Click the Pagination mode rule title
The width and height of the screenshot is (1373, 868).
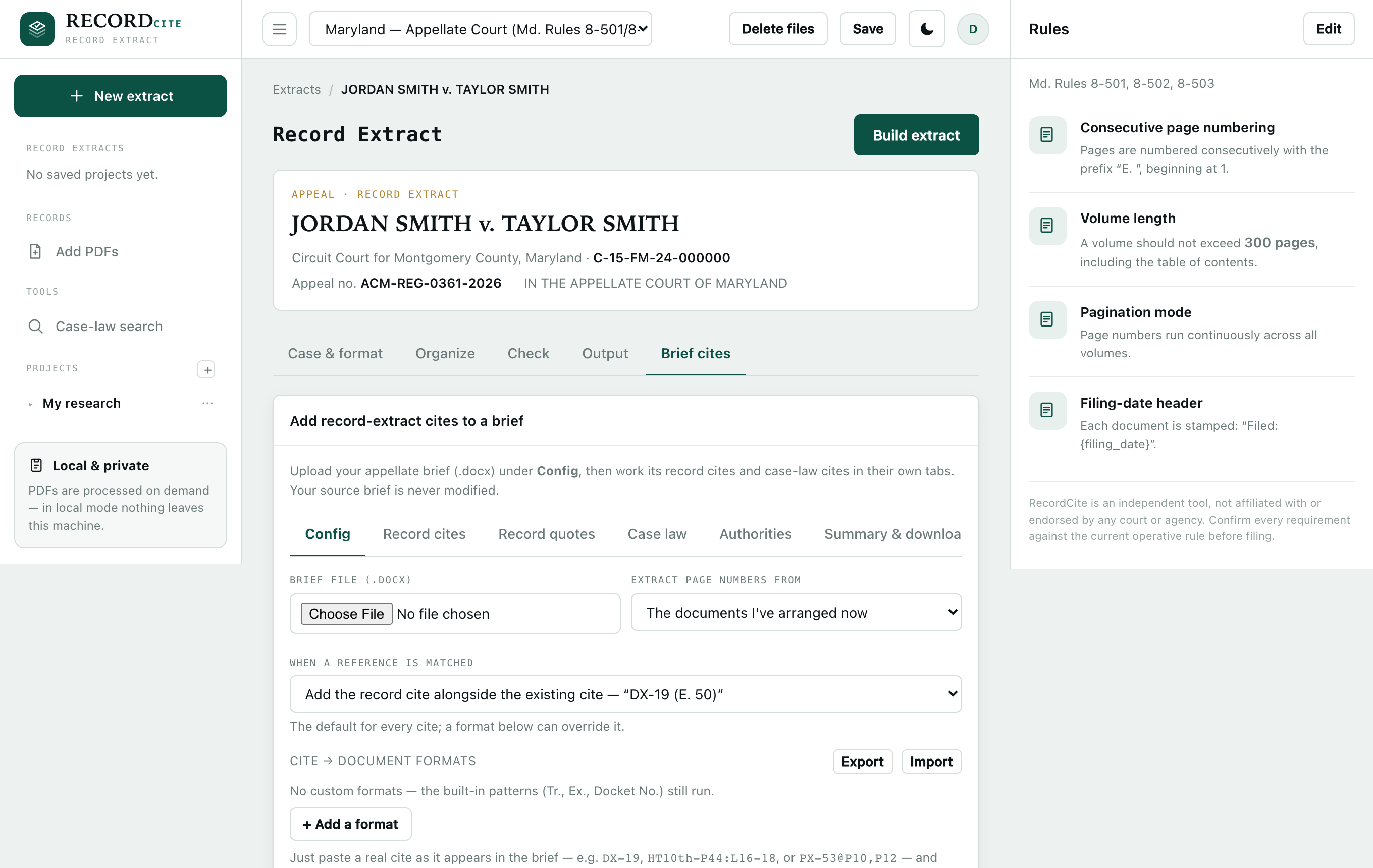tap(1135, 312)
